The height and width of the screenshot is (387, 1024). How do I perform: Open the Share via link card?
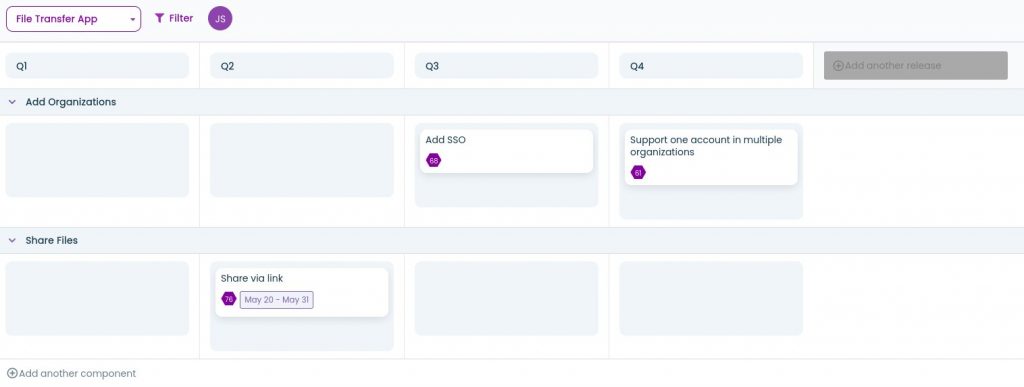point(302,292)
